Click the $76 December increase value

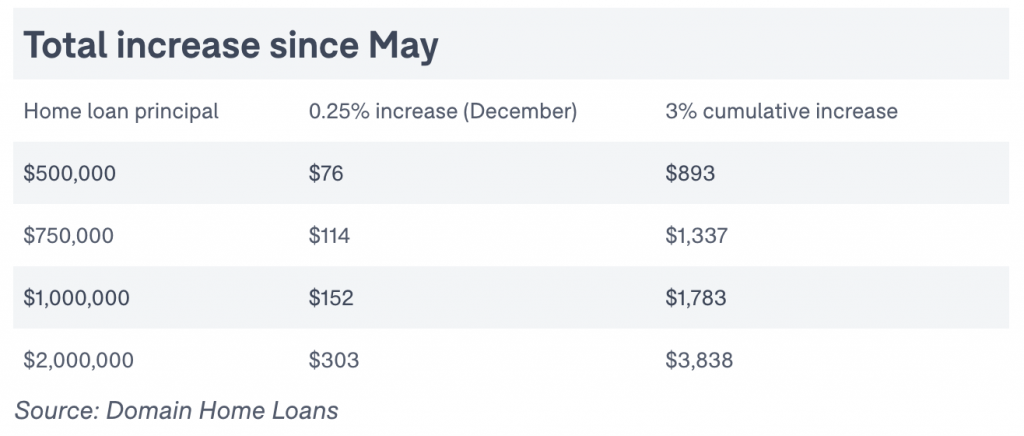pos(326,173)
